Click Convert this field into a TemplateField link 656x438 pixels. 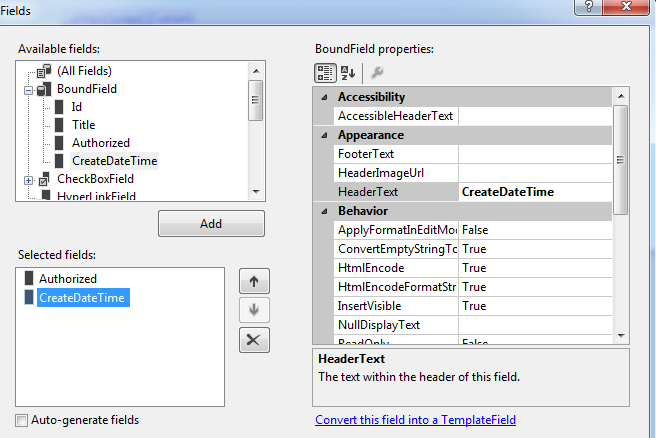click(x=415, y=420)
